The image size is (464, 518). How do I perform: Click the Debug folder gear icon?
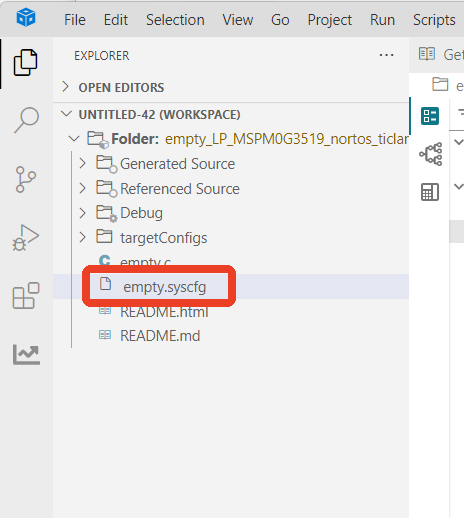106,213
